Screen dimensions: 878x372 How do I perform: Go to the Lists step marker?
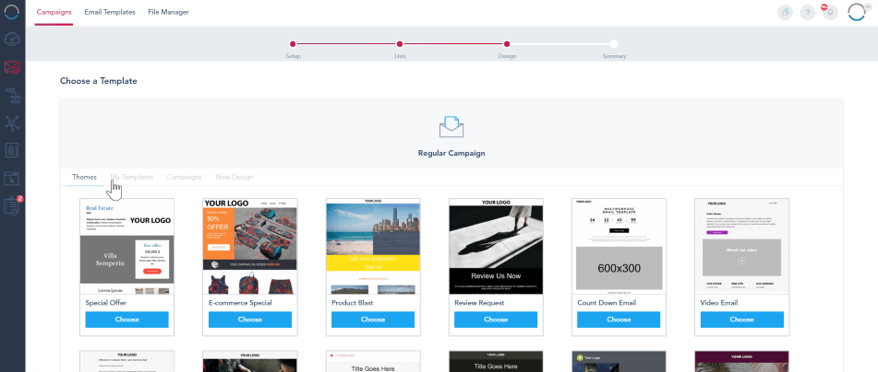[400, 44]
